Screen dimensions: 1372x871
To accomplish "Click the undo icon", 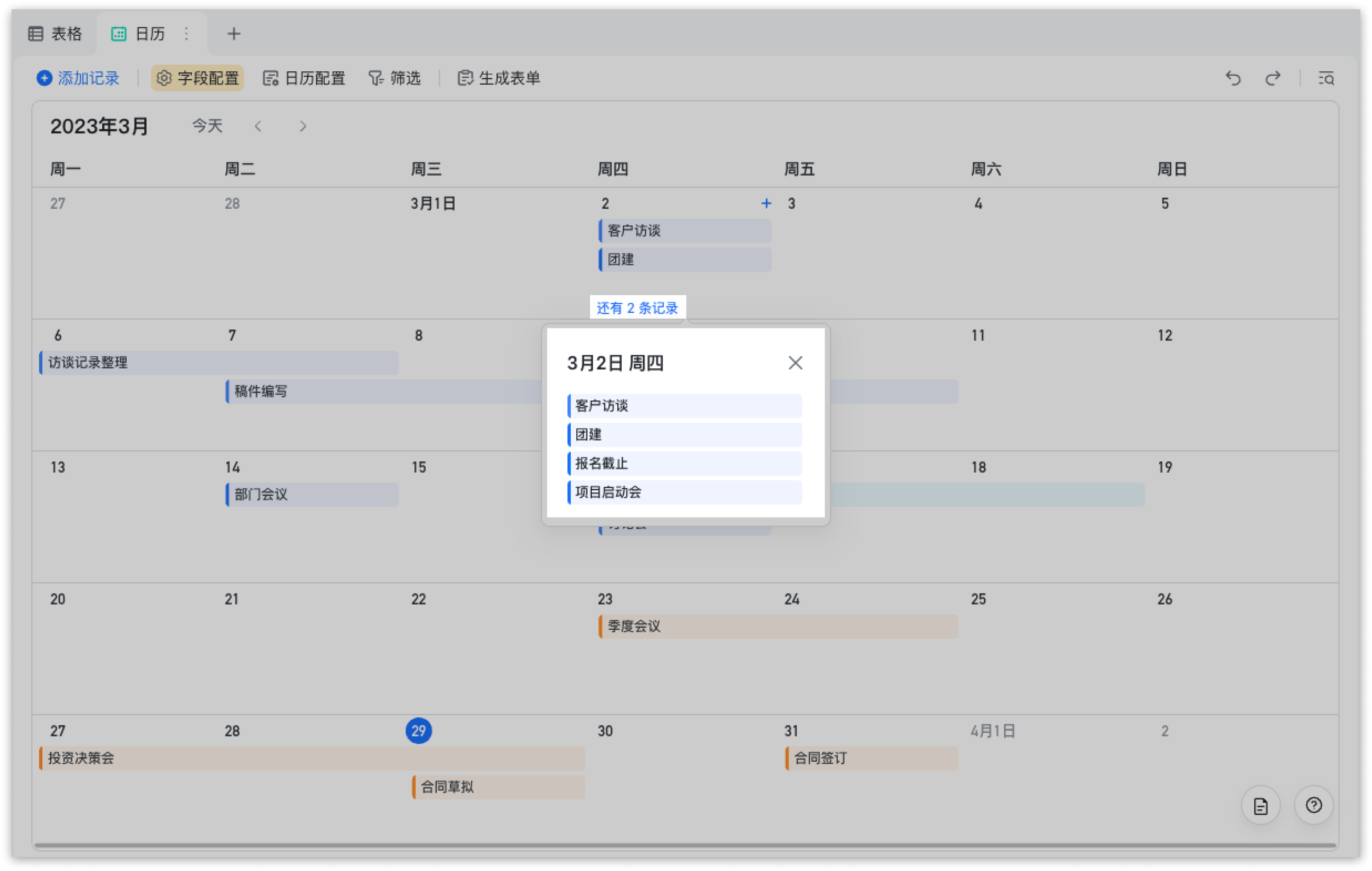I will pyautogui.click(x=1233, y=78).
